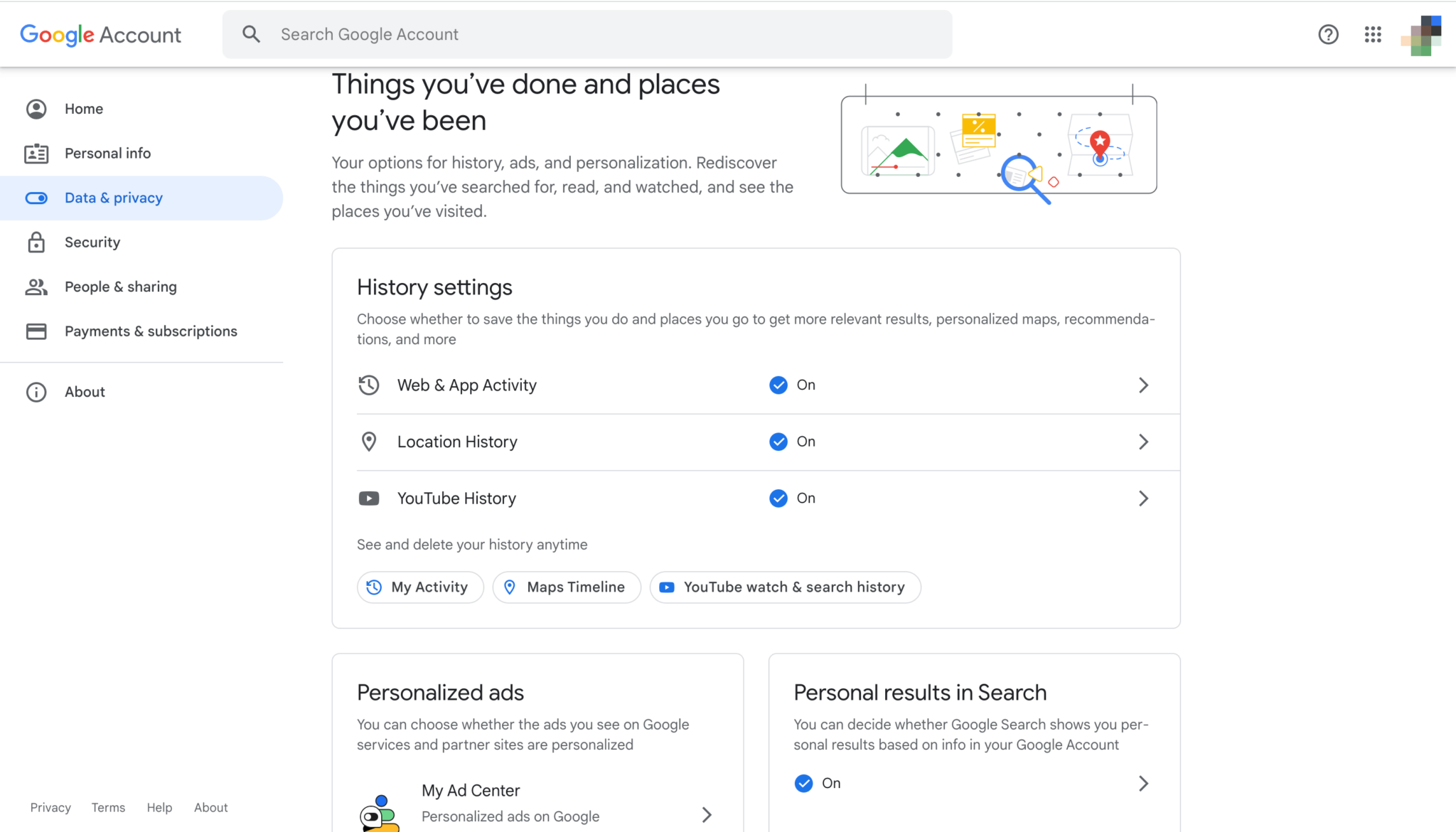Click the Security padlock icon
The image size is (1456, 832).
(x=36, y=242)
